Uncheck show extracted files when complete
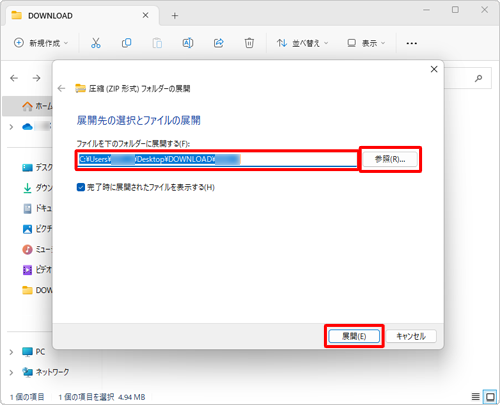Image resolution: width=500 pixels, height=405 pixels. 81,187
